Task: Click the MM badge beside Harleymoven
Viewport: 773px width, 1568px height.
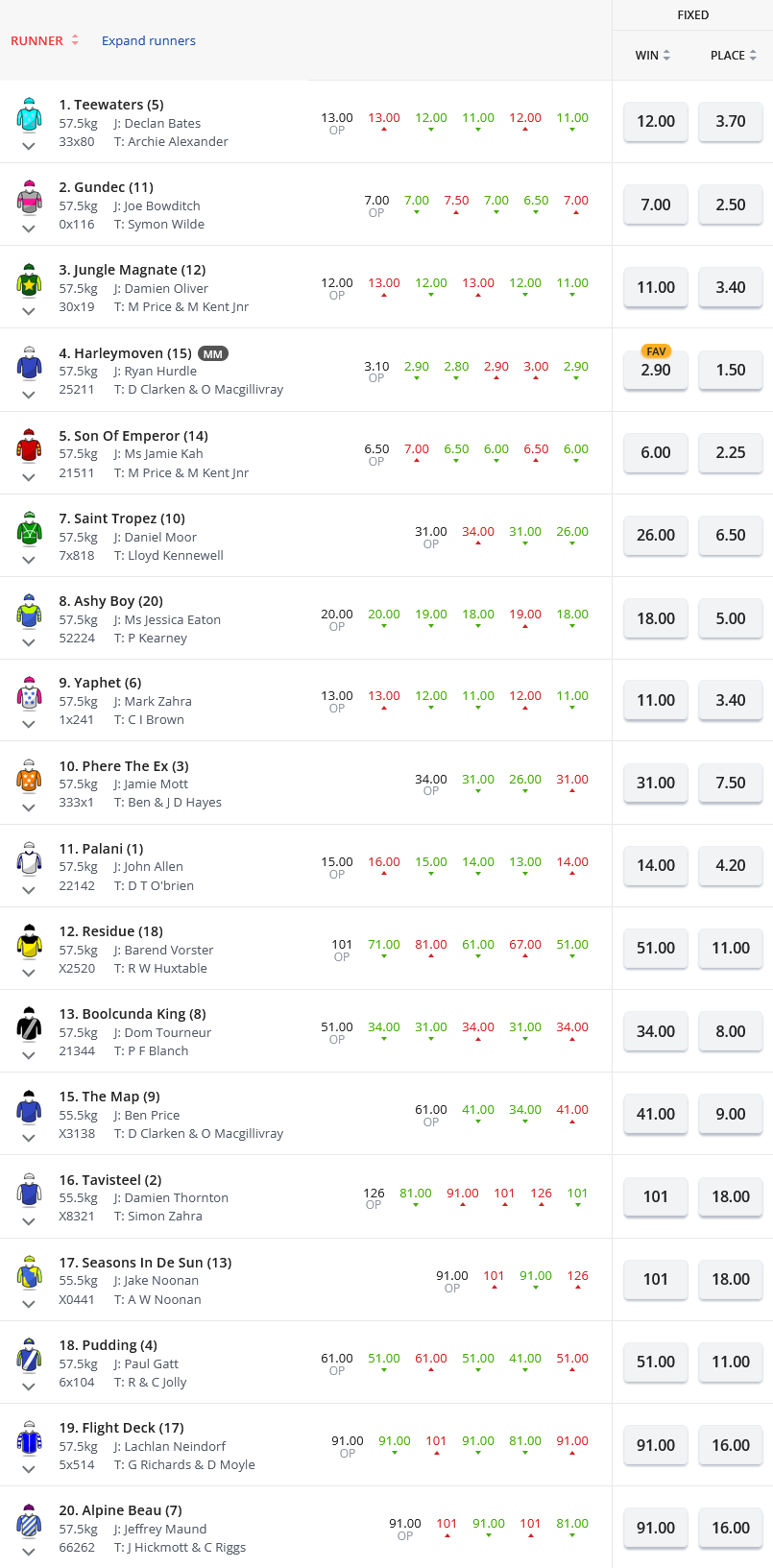Action: 213,353
